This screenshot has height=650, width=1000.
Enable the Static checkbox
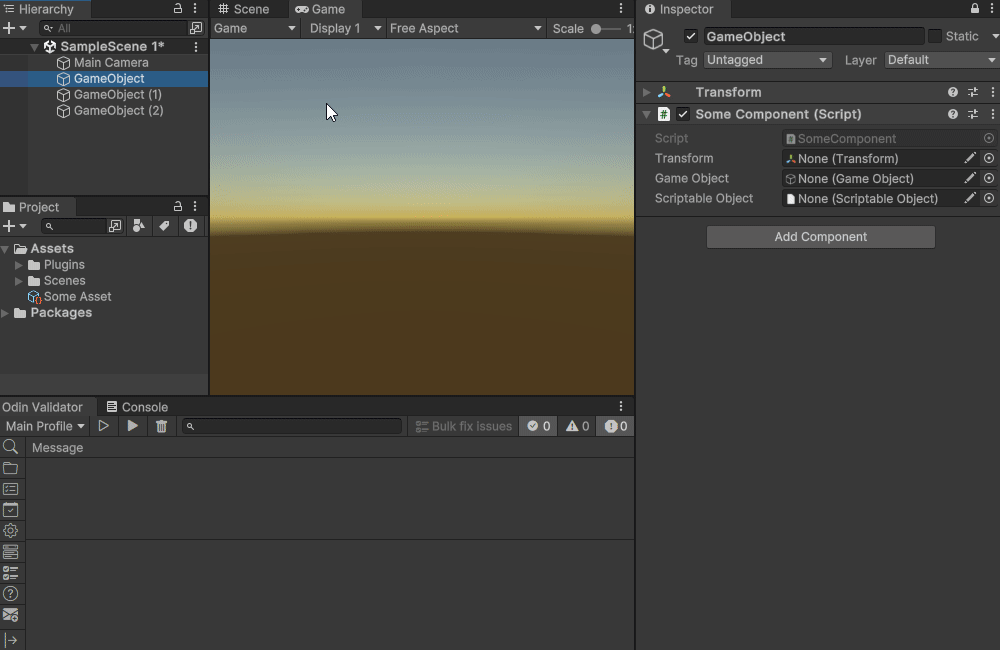tap(935, 36)
